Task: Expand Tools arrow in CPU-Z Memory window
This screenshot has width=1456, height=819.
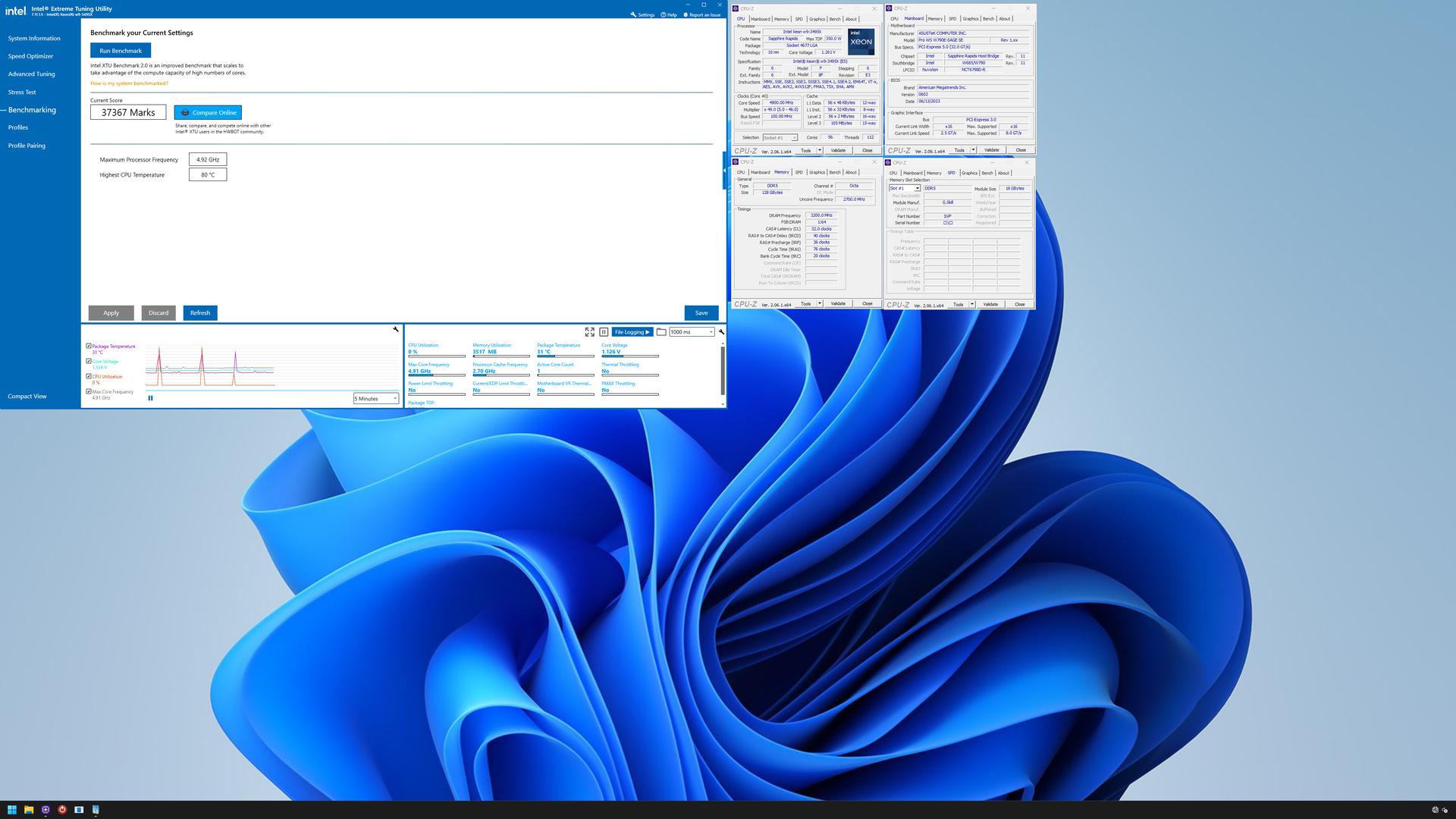Action: point(820,303)
